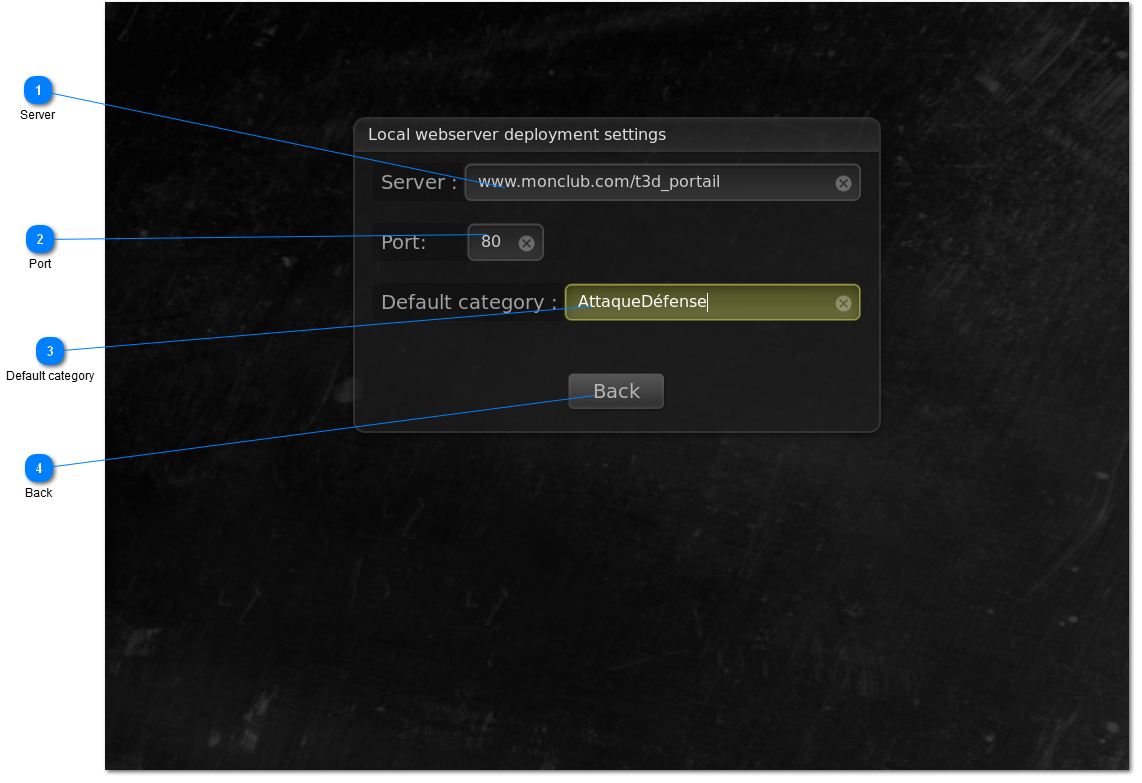Click the blue annotation badge number 2

click(40, 239)
